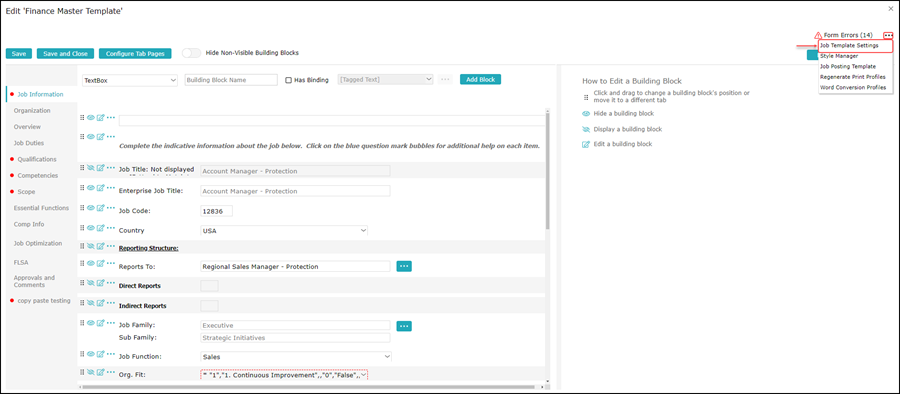Click Save and Close
Image resolution: width=900 pixels, height=394 pixels.
pyautogui.click(x=65, y=53)
